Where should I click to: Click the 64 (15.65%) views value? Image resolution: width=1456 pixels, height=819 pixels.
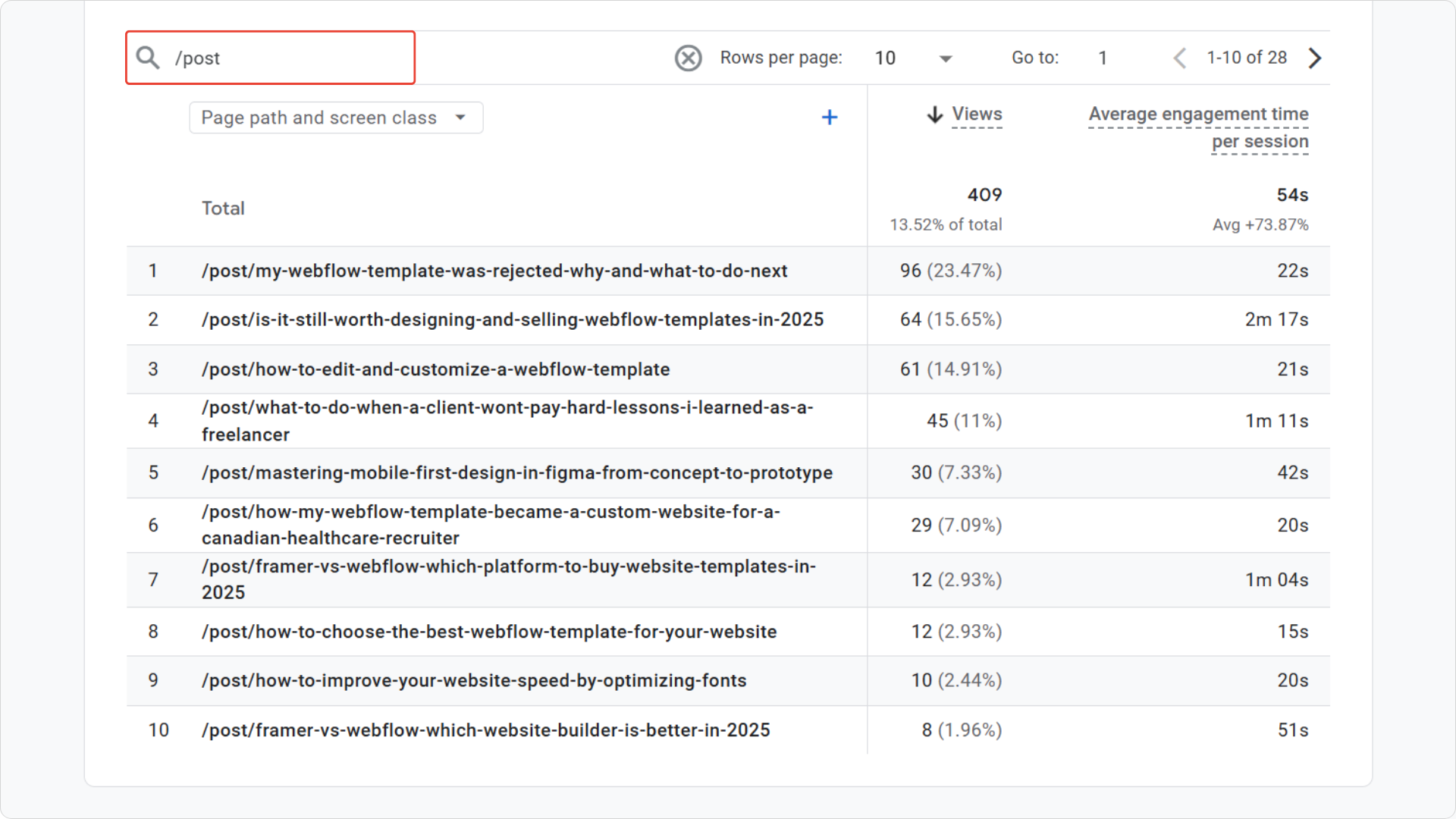(951, 319)
